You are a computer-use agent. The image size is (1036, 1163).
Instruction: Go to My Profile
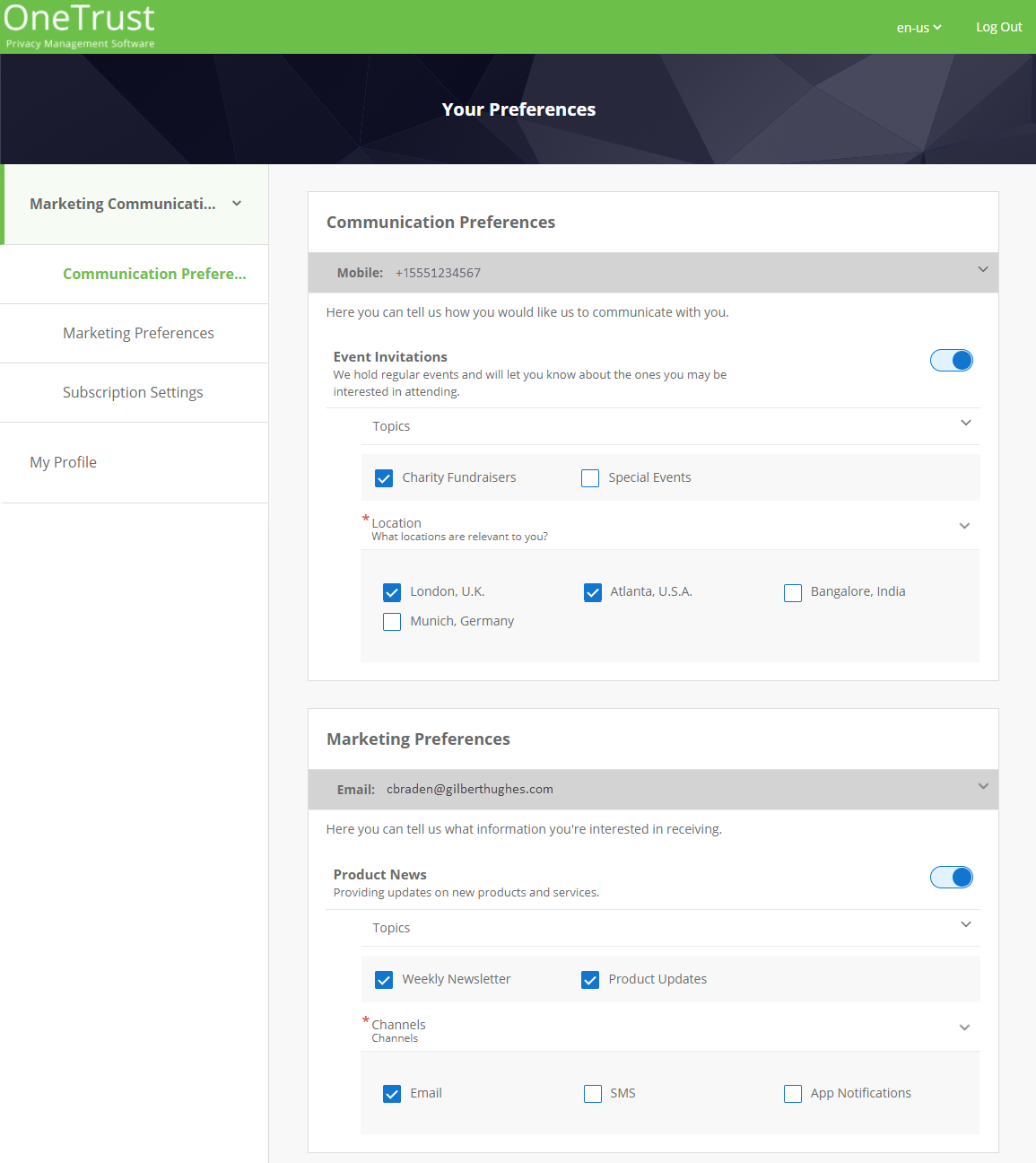tap(63, 462)
